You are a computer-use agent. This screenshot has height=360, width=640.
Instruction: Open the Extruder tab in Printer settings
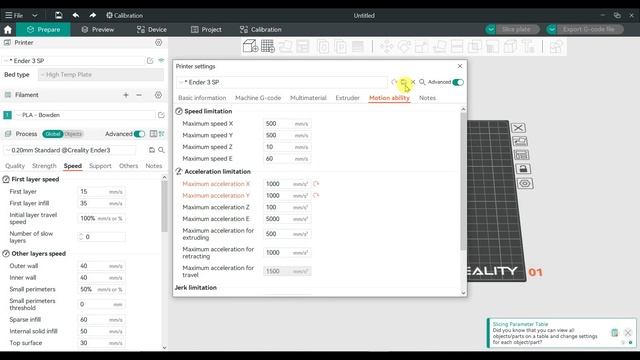click(347, 98)
